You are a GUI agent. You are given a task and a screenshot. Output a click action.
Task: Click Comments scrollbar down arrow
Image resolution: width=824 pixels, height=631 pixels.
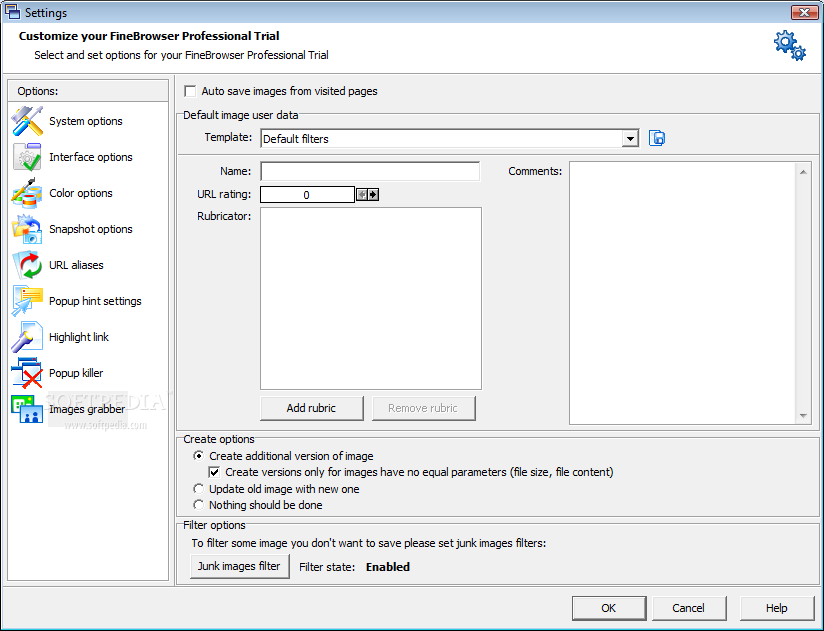coord(803,415)
